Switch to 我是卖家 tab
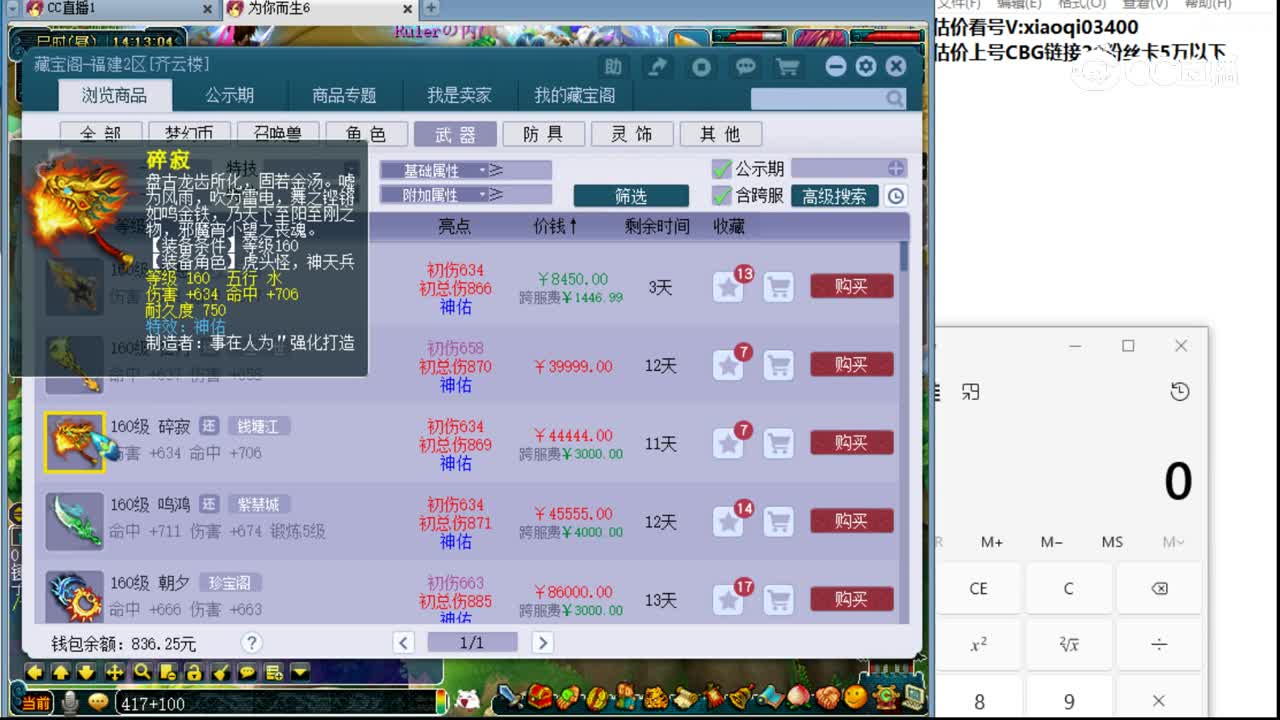 tap(460, 96)
